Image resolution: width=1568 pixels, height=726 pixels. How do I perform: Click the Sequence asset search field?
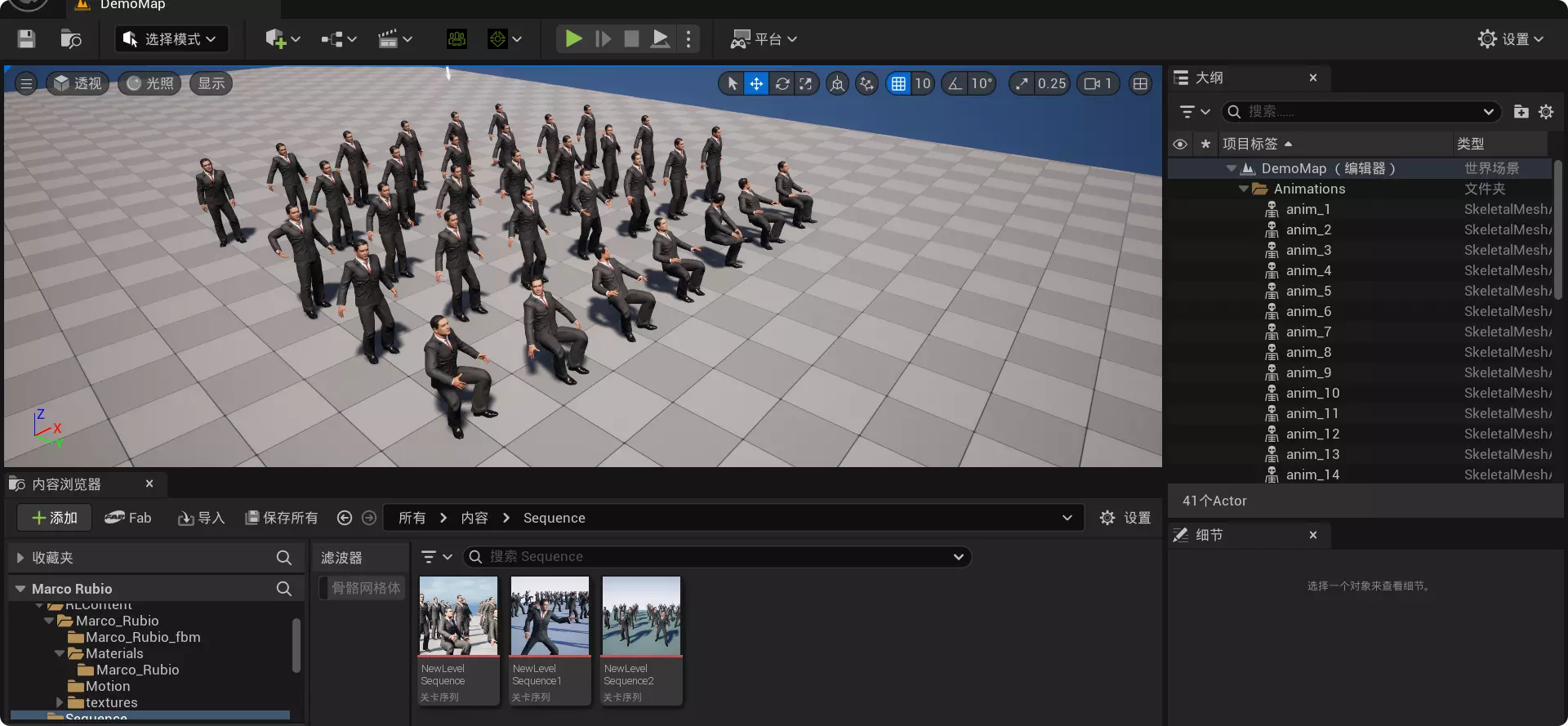(717, 557)
